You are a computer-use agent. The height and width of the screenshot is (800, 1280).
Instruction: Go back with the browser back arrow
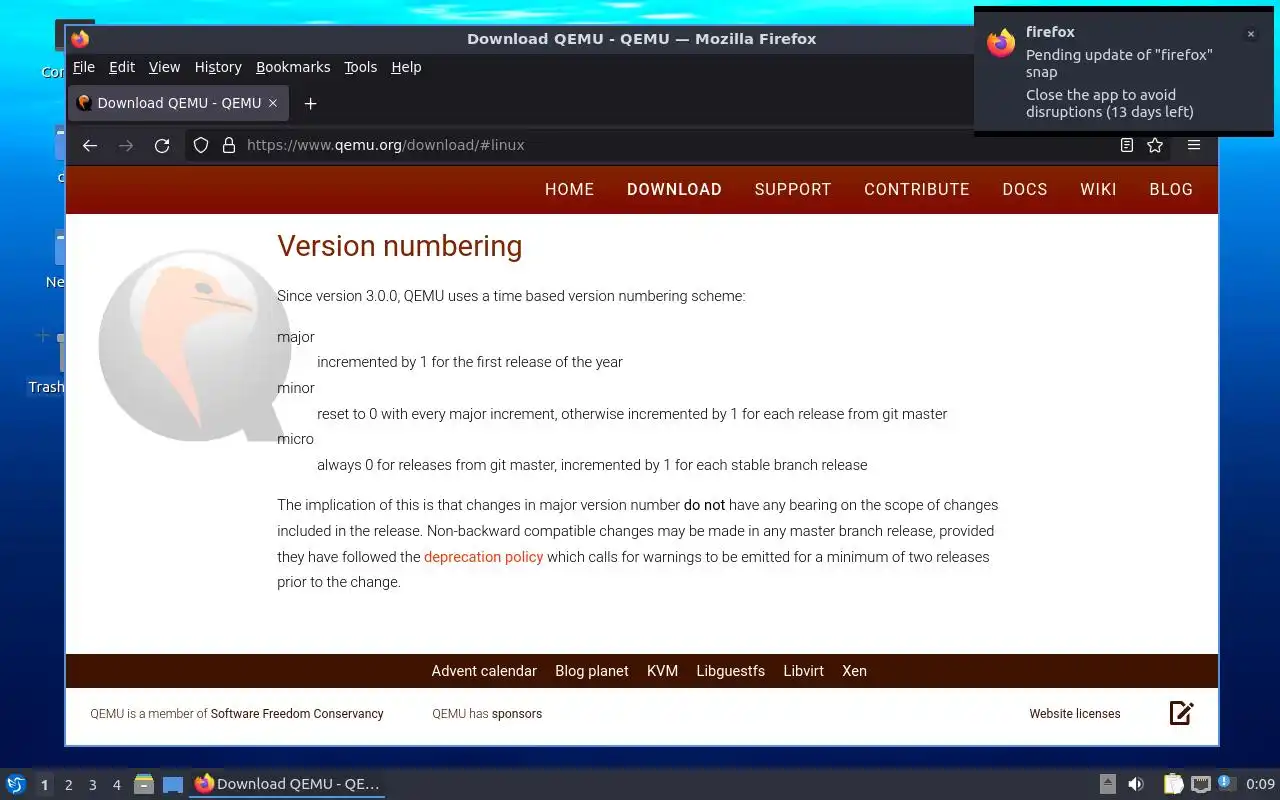click(x=90, y=145)
